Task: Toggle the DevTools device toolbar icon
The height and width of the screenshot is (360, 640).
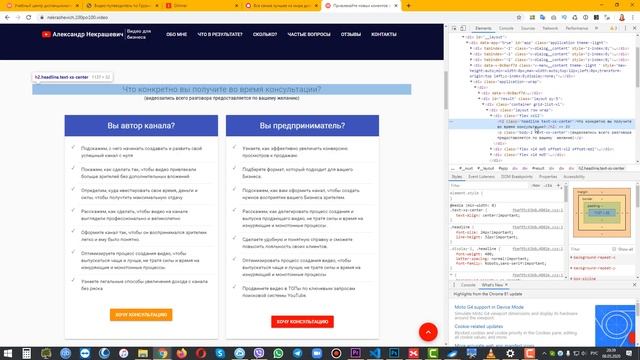Action: click(x=463, y=28)
